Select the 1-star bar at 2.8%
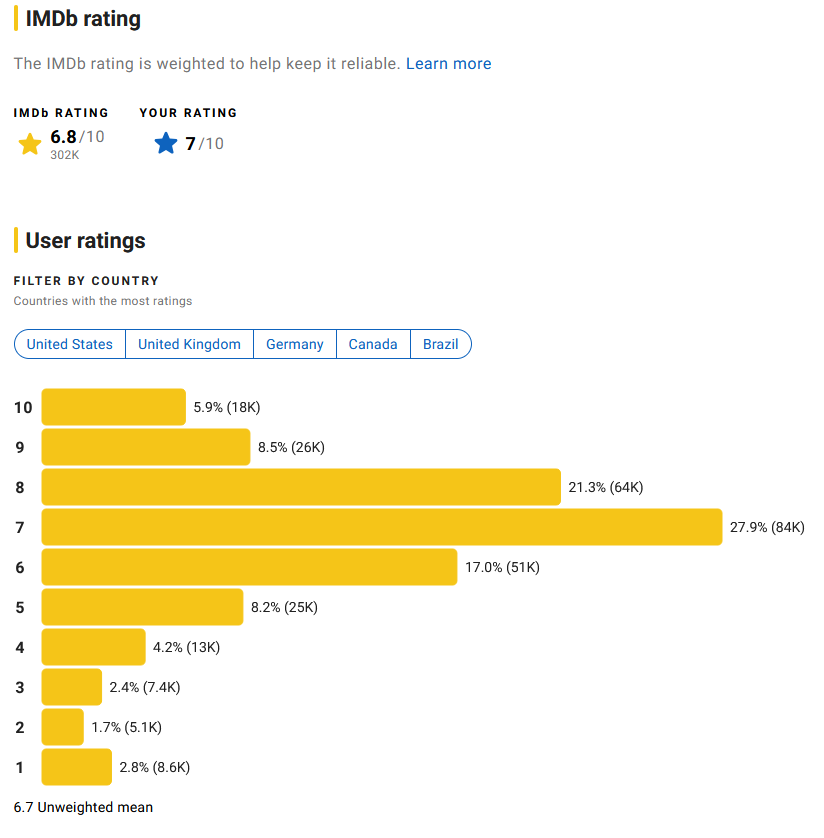 (77, 767)
